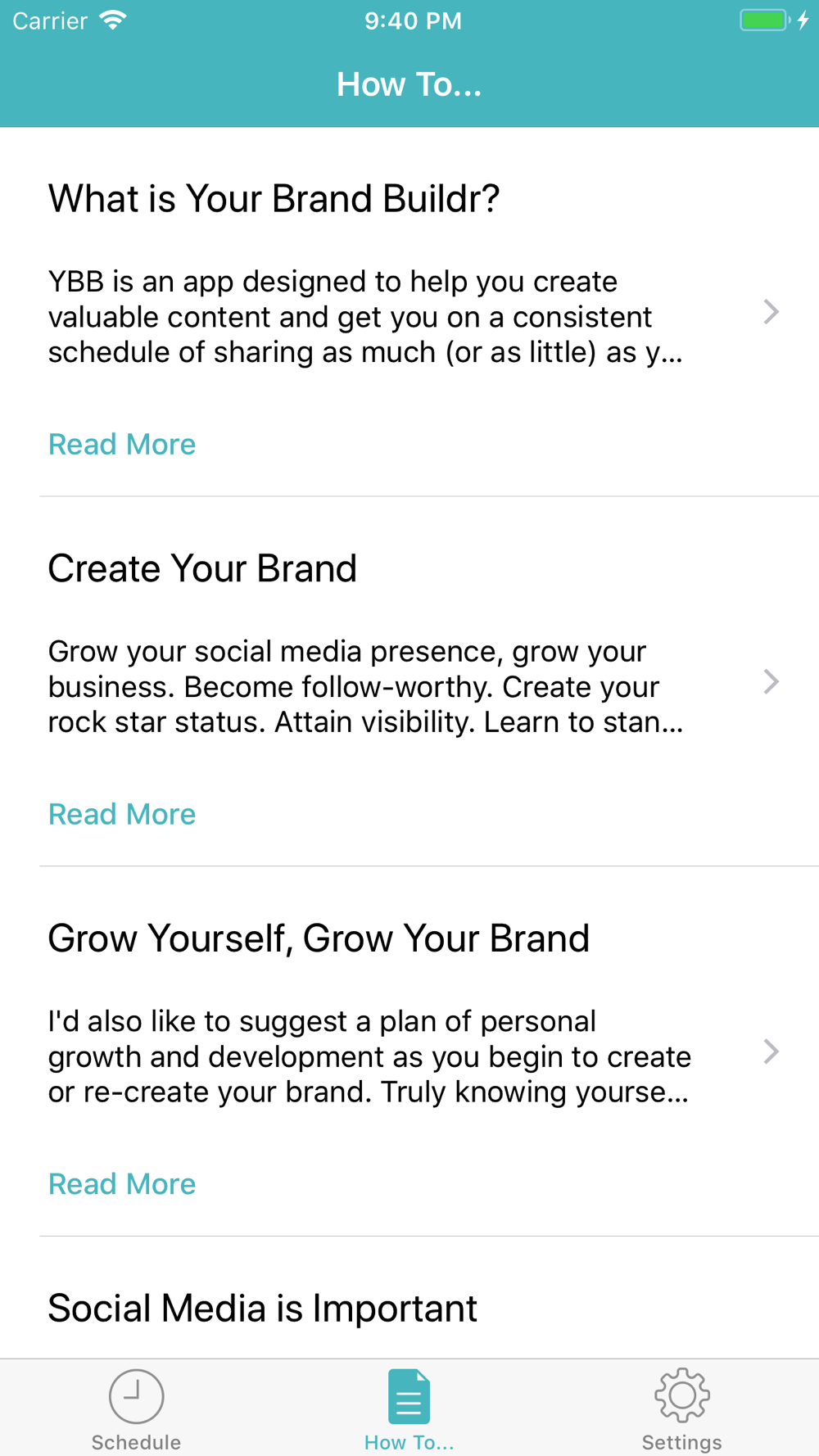Image resolution: width=819 pixels, height=1456 pixels.
Task: Open the What is Your Brand Buildr? heading
Action: tap(274, 199)
